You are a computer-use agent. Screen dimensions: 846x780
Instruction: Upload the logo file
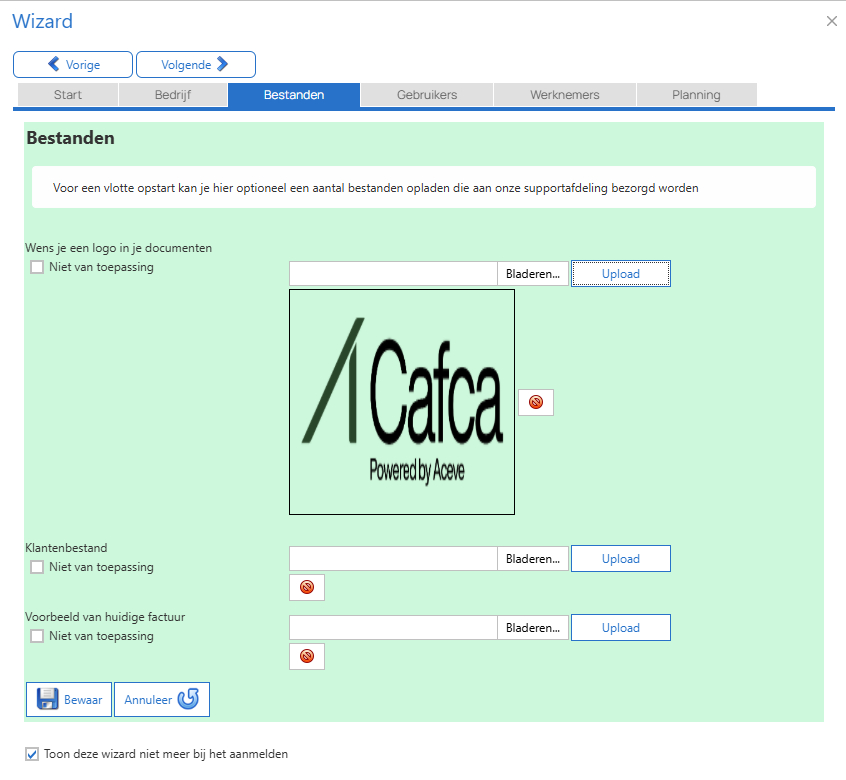[x=621, y=273]
